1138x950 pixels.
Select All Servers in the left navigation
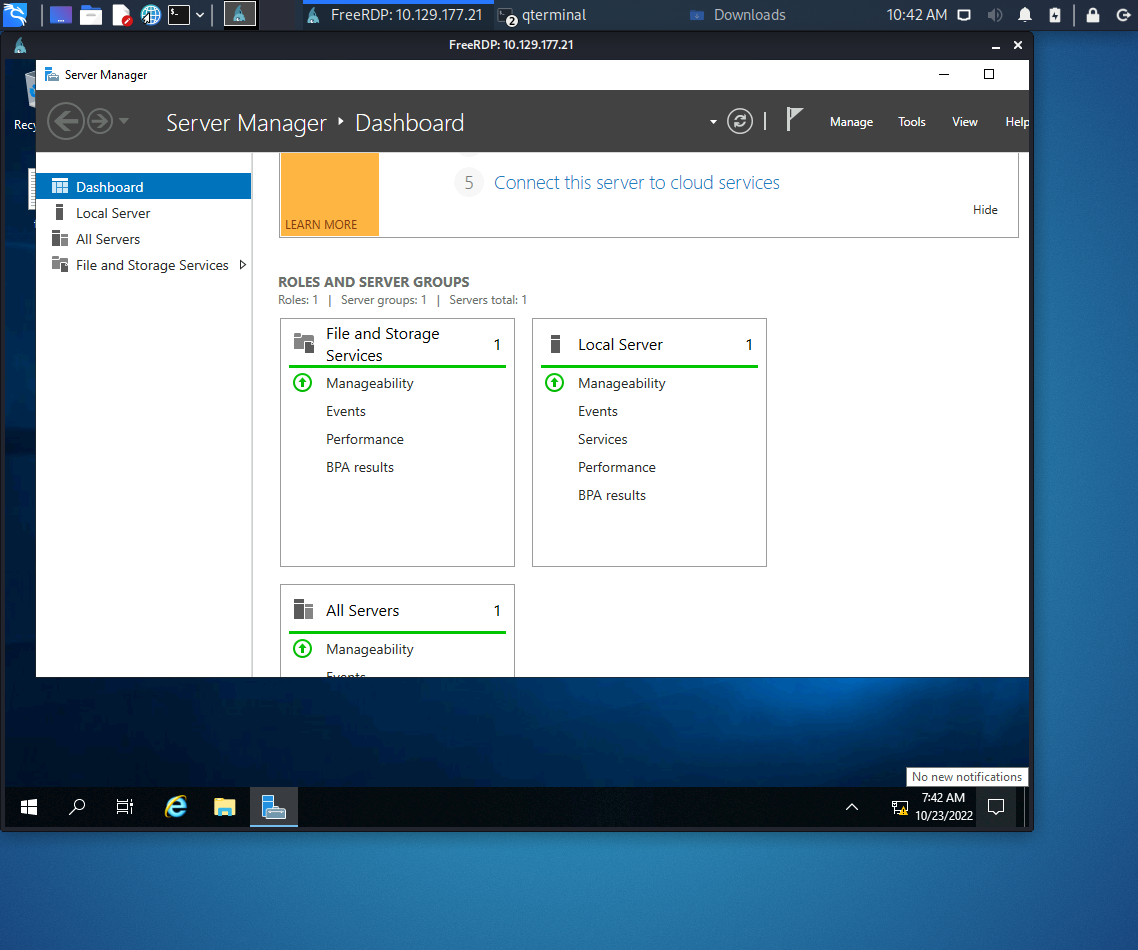(144, 239)
